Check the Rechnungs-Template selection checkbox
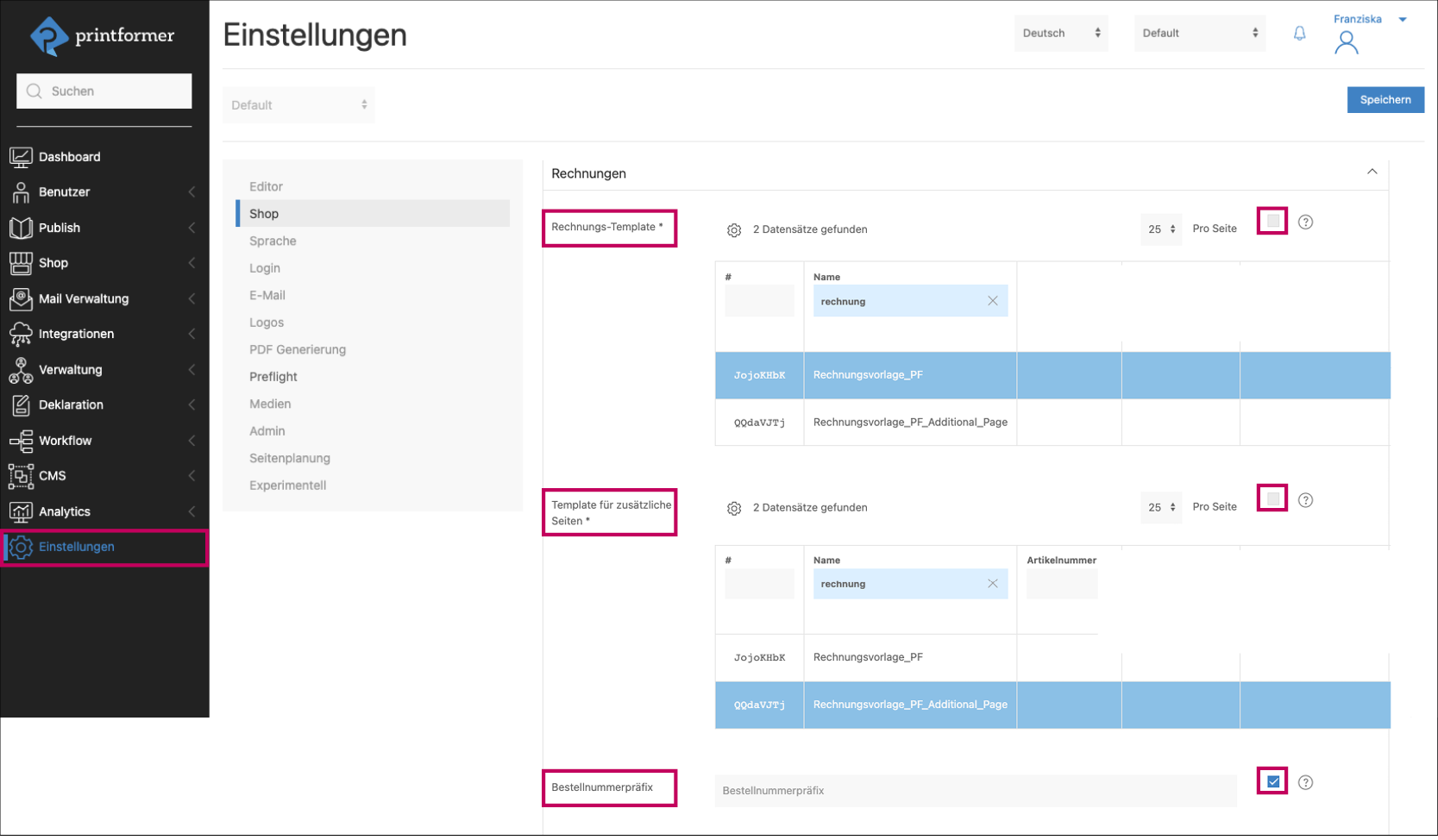The height and width of the screenshot is (840, 1438). [1272, 221]
